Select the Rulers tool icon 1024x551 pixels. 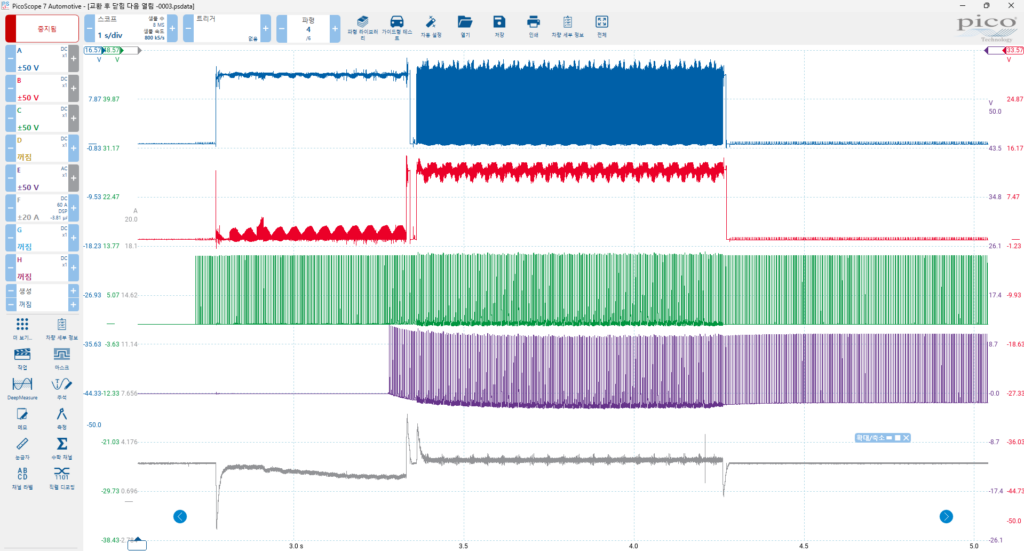22,444
